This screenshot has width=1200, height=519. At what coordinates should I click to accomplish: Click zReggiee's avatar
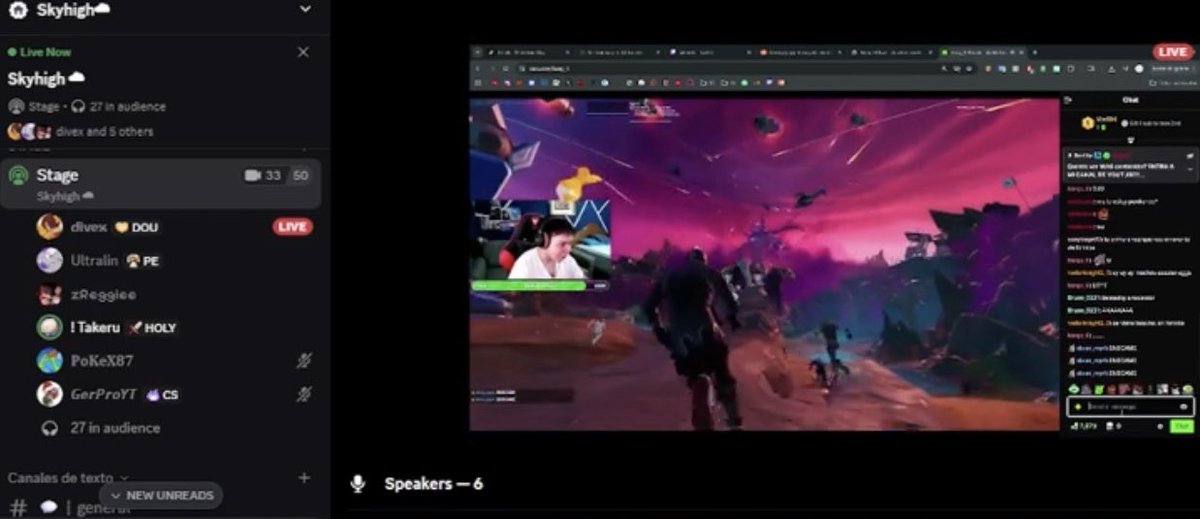[49, 295]
